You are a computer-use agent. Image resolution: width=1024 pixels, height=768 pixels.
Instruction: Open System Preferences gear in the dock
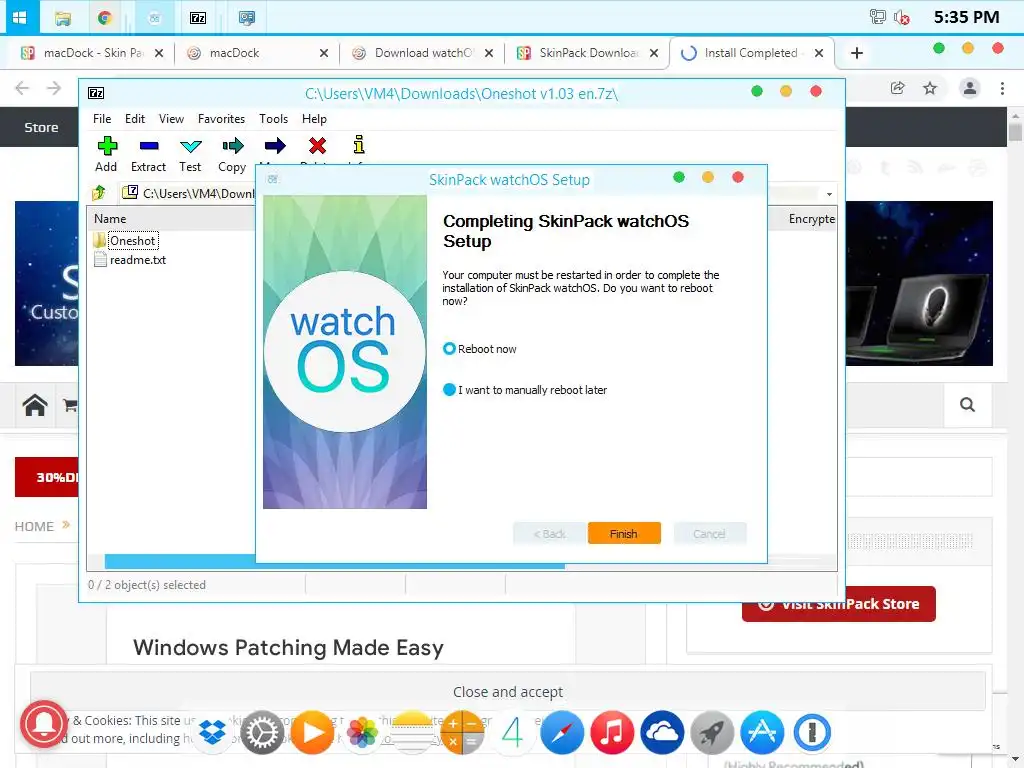pos(262,732)
